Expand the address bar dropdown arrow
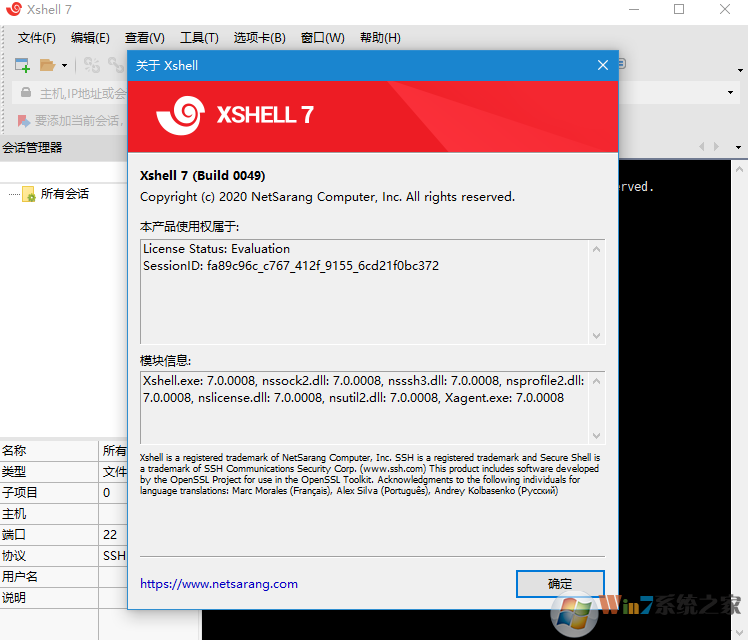The image size is (748, 640). 730,93
